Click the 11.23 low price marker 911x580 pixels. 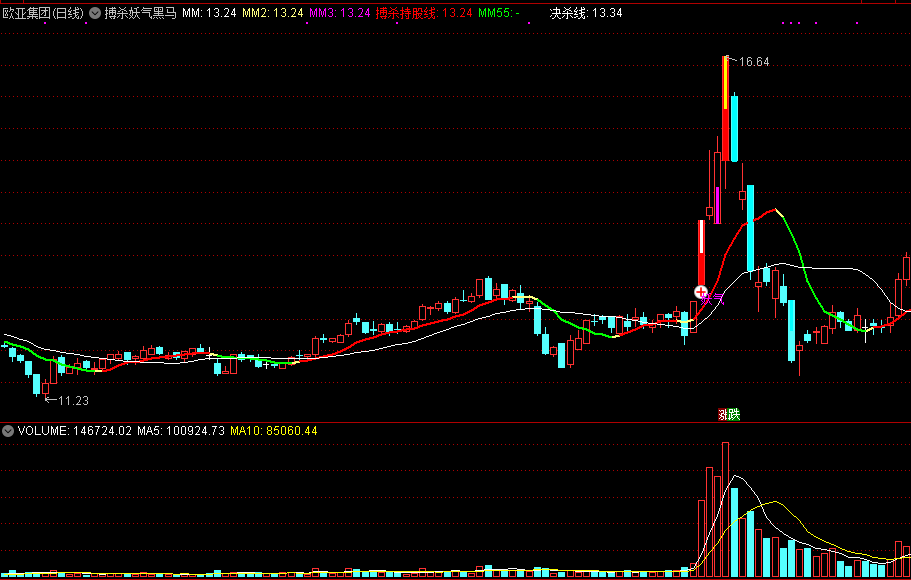(x=73, y=400)
